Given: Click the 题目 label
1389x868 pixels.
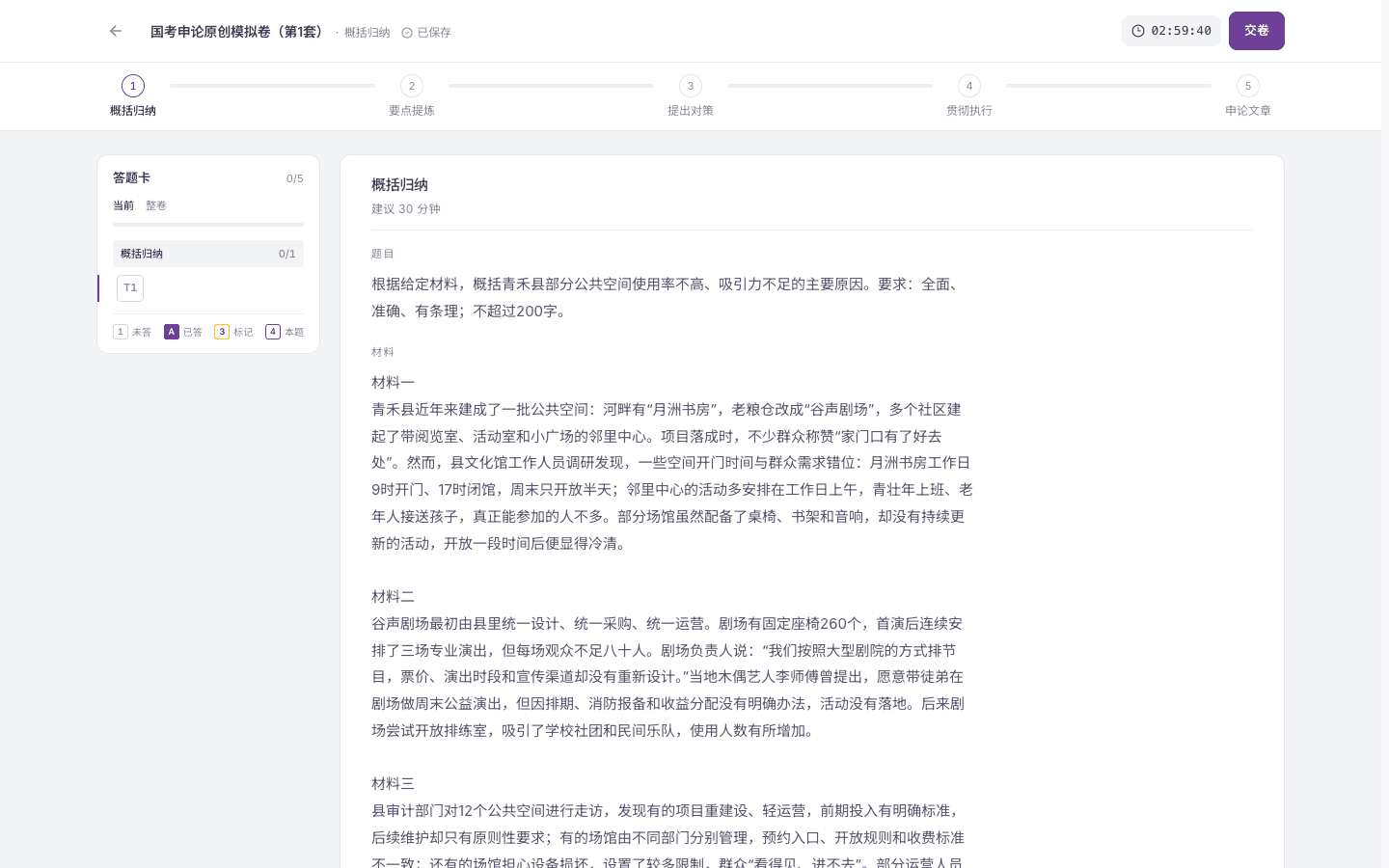Looking at the screenshot, I should coord(383,254).
